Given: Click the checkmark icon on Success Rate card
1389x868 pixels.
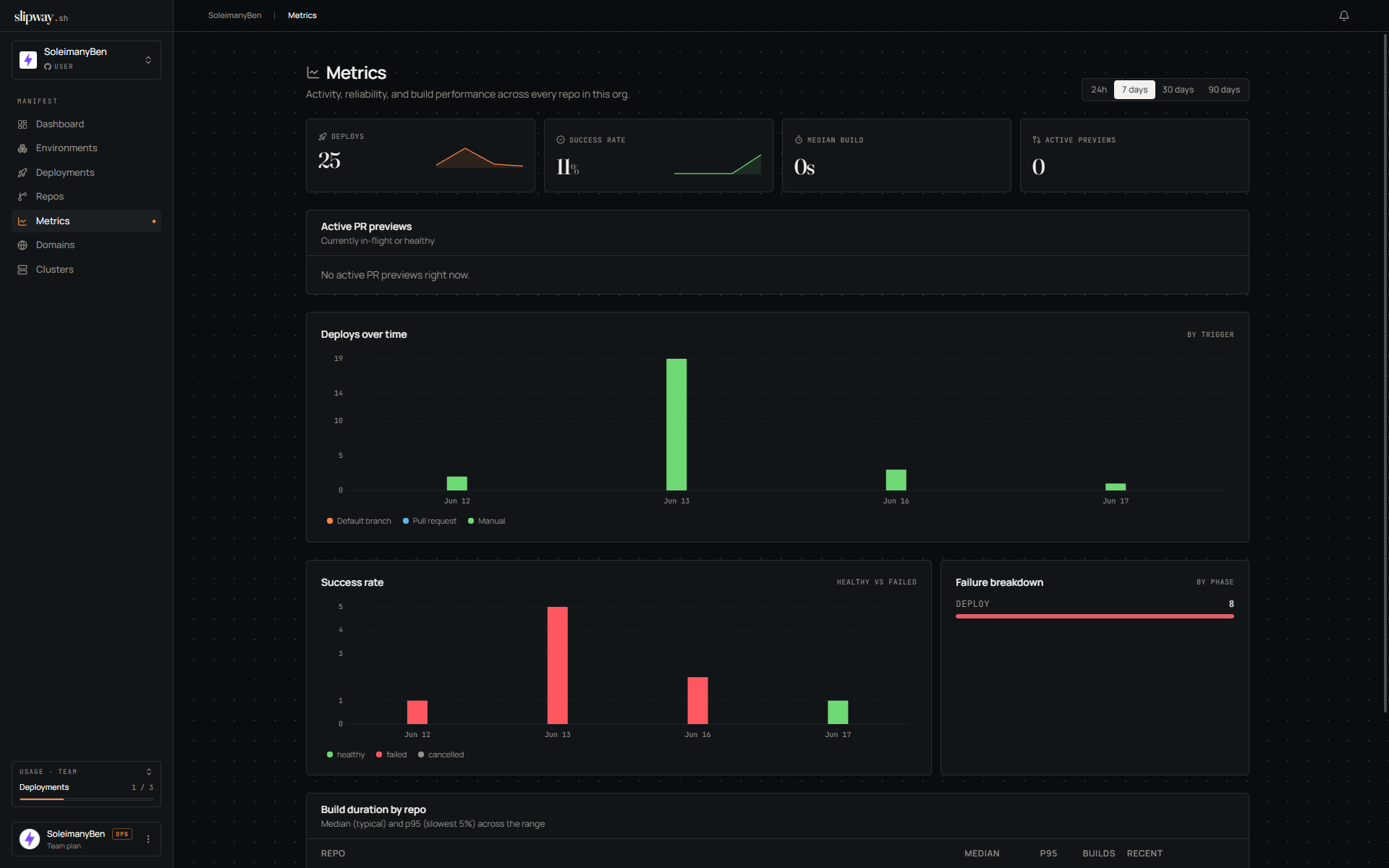Looking at the screenshot, I should [x=561, y=140].
